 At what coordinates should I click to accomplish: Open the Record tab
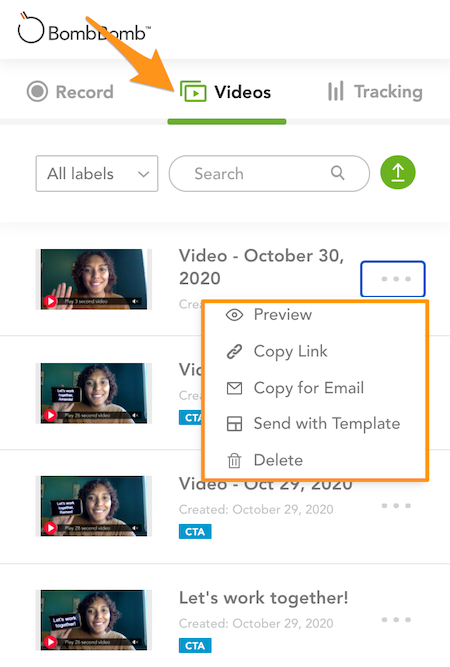[x=70, y=92]
